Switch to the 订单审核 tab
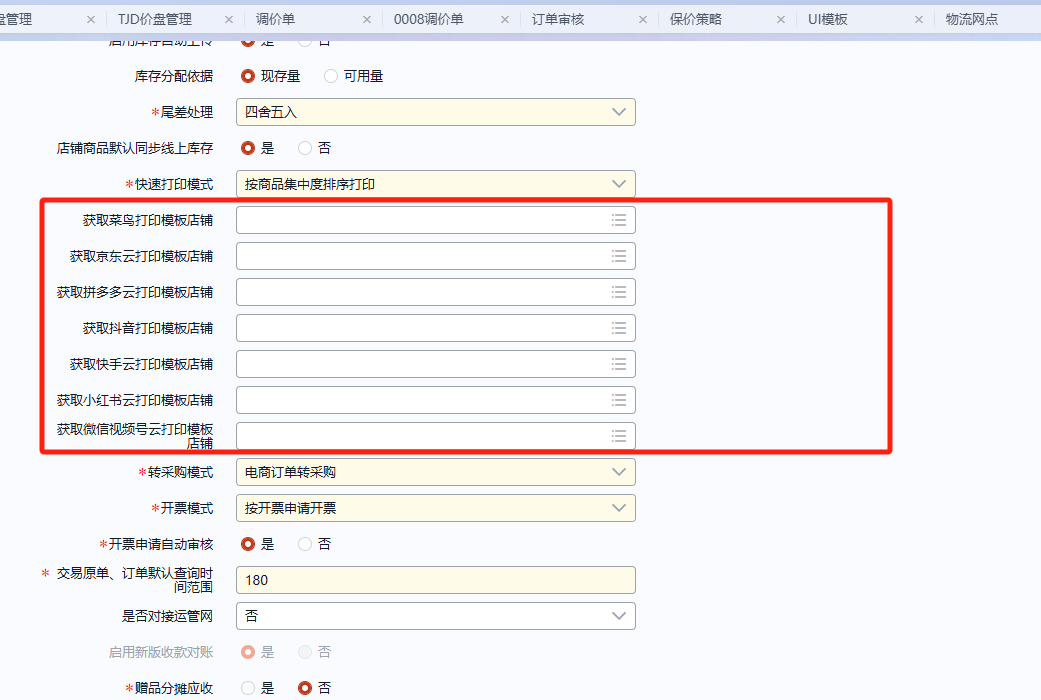 (558, 19)
